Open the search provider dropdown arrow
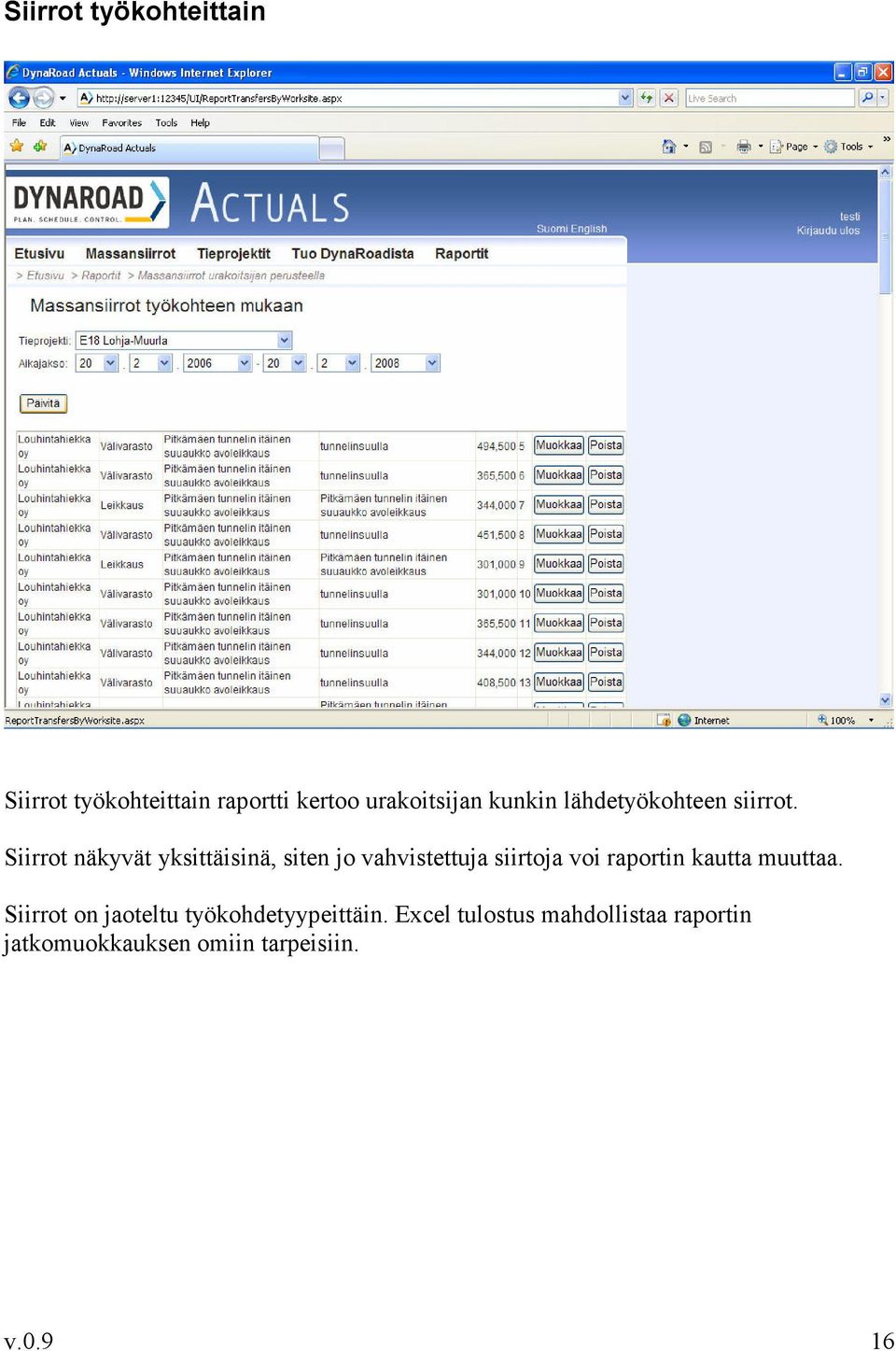This screenshot has width=896, height=1351. point(883,97)
